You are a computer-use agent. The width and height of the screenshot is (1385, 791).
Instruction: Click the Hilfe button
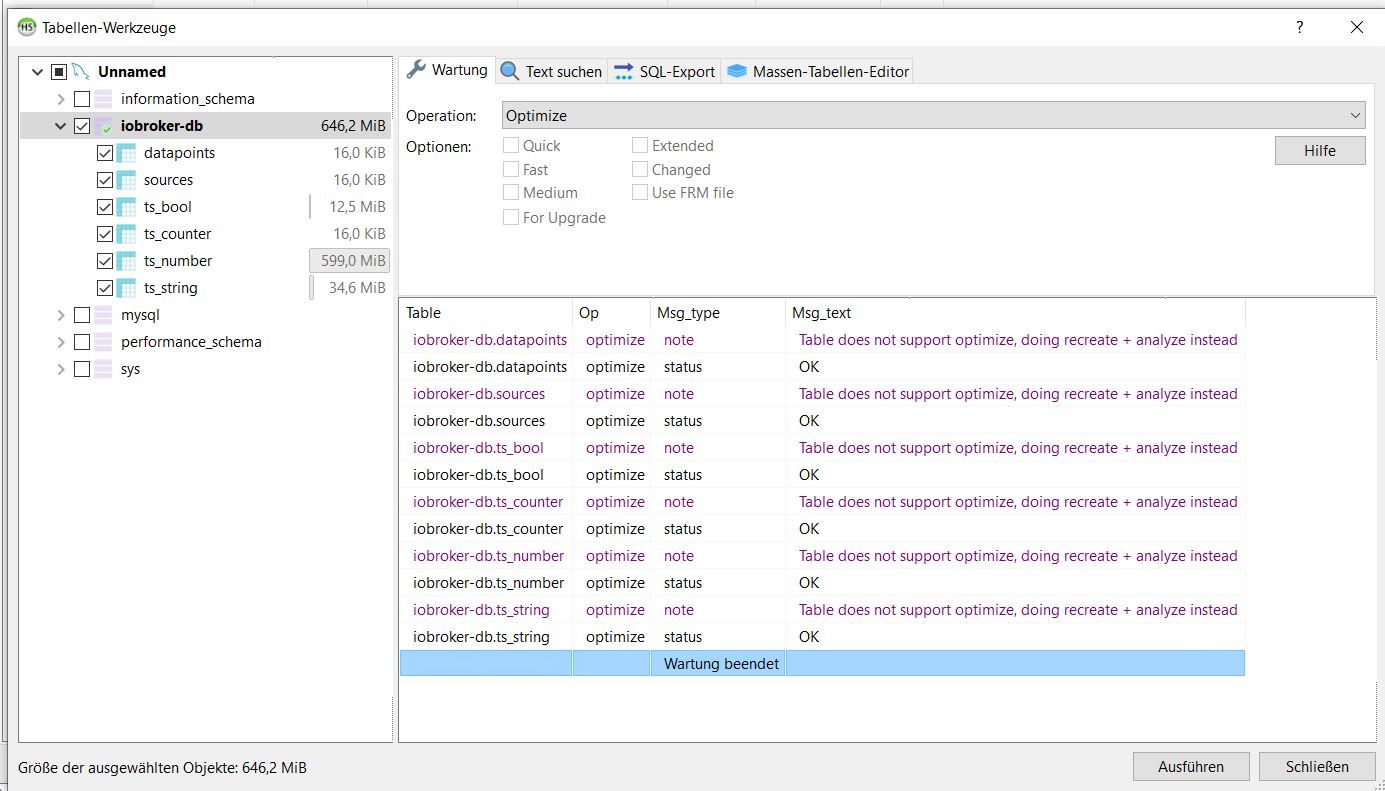click(1319, 151)
